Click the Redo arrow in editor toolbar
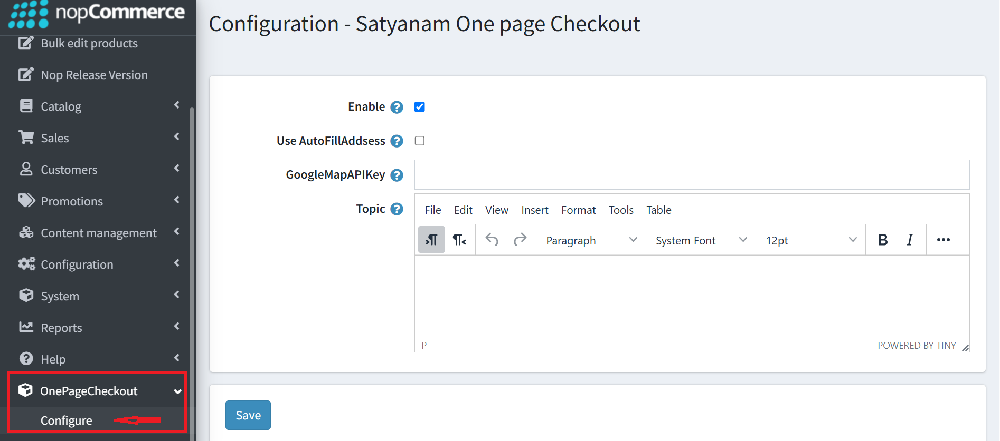Viewport: 1000px width, 441px height. tap(520, 240)
